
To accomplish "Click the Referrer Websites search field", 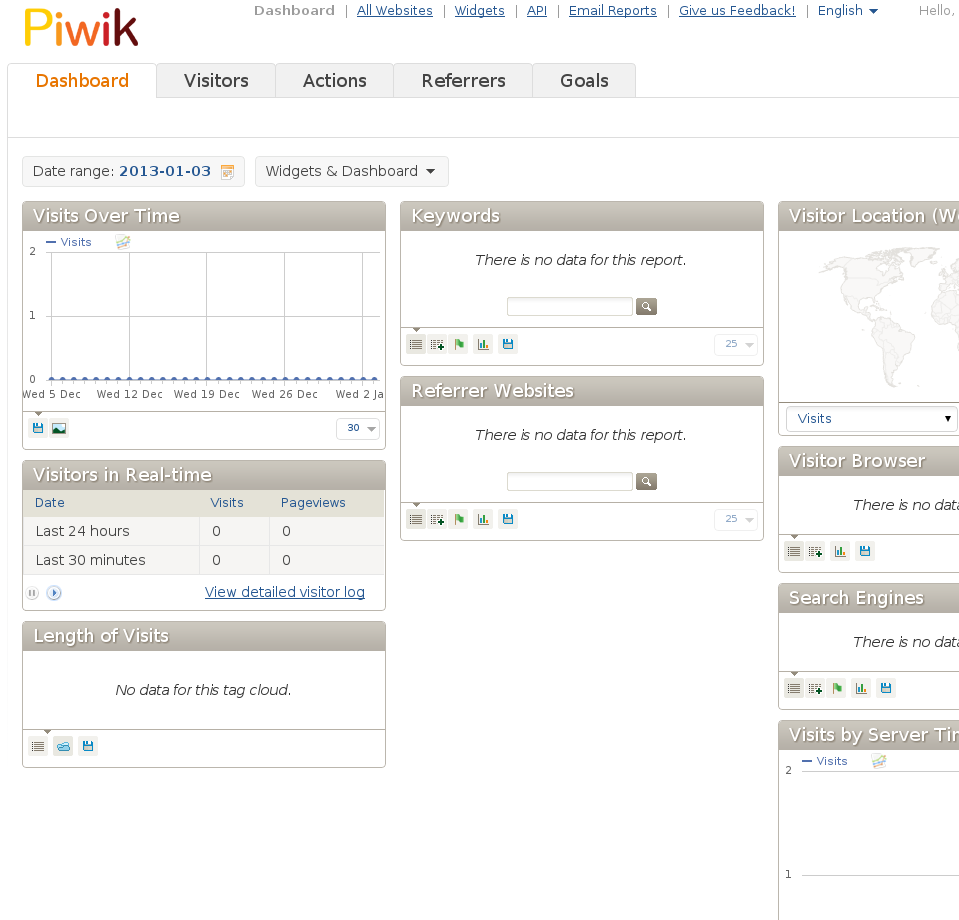I will [569, 482].
